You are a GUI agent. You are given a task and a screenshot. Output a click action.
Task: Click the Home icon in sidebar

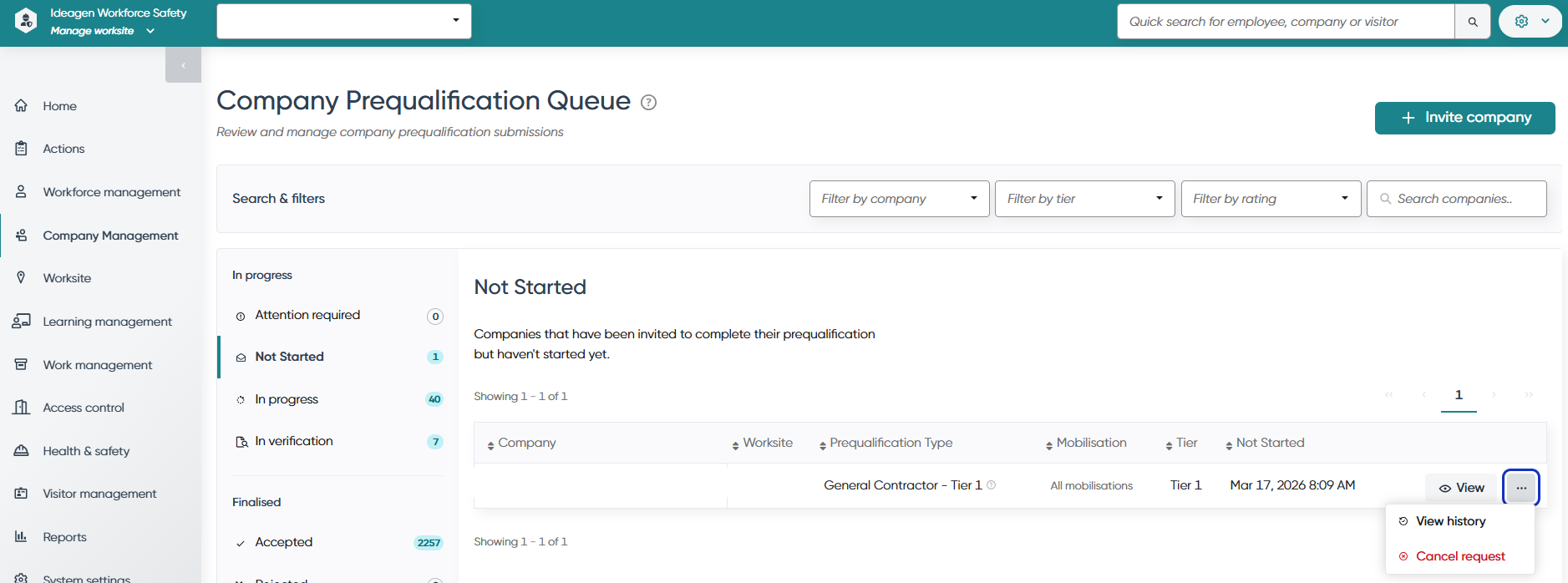point(22,106)
